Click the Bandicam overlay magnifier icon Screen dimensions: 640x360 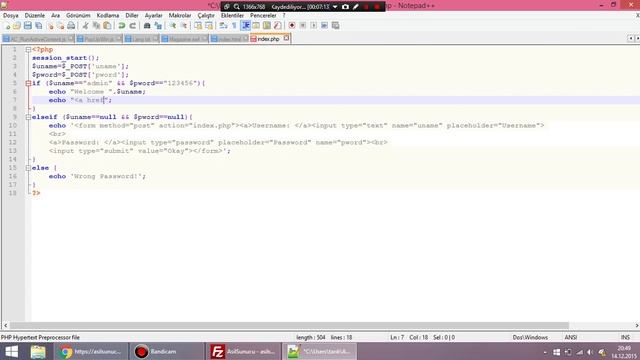point(237,7)
